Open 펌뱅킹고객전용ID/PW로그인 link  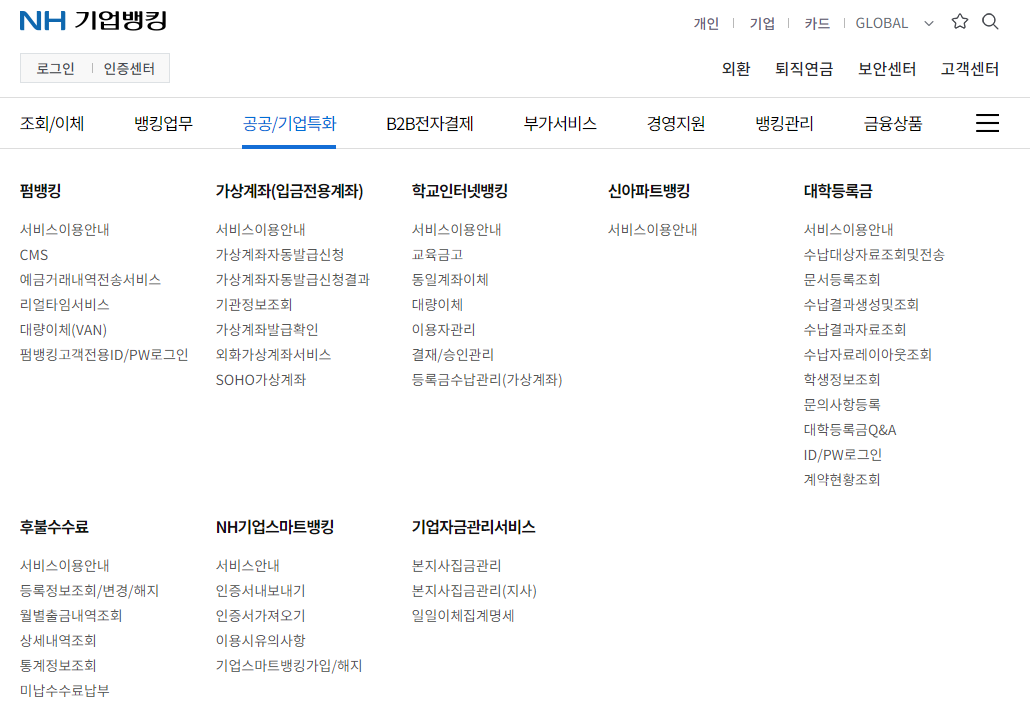click(104, 355)
